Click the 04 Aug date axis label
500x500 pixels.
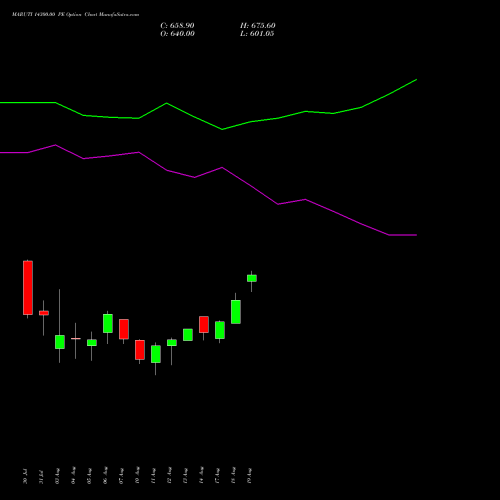tap(74, 476)
